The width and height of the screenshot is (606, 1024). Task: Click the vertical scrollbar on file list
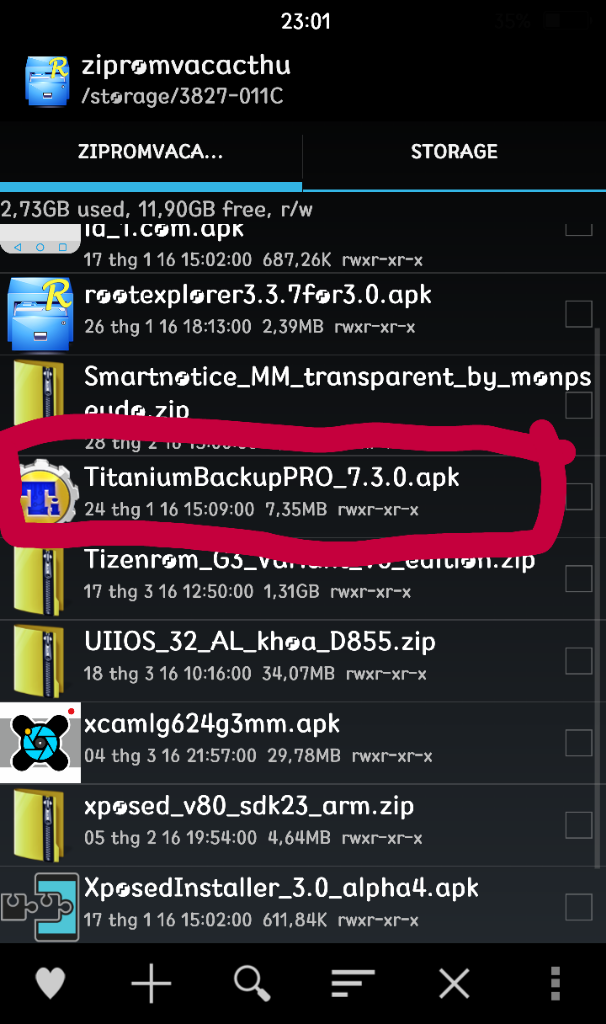tap(598, 598)
